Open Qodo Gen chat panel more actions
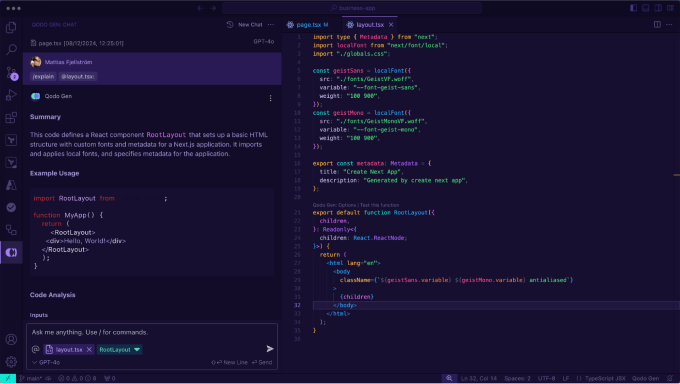The width and height of the screenshot is (680, 384). [x=271, y=25]
